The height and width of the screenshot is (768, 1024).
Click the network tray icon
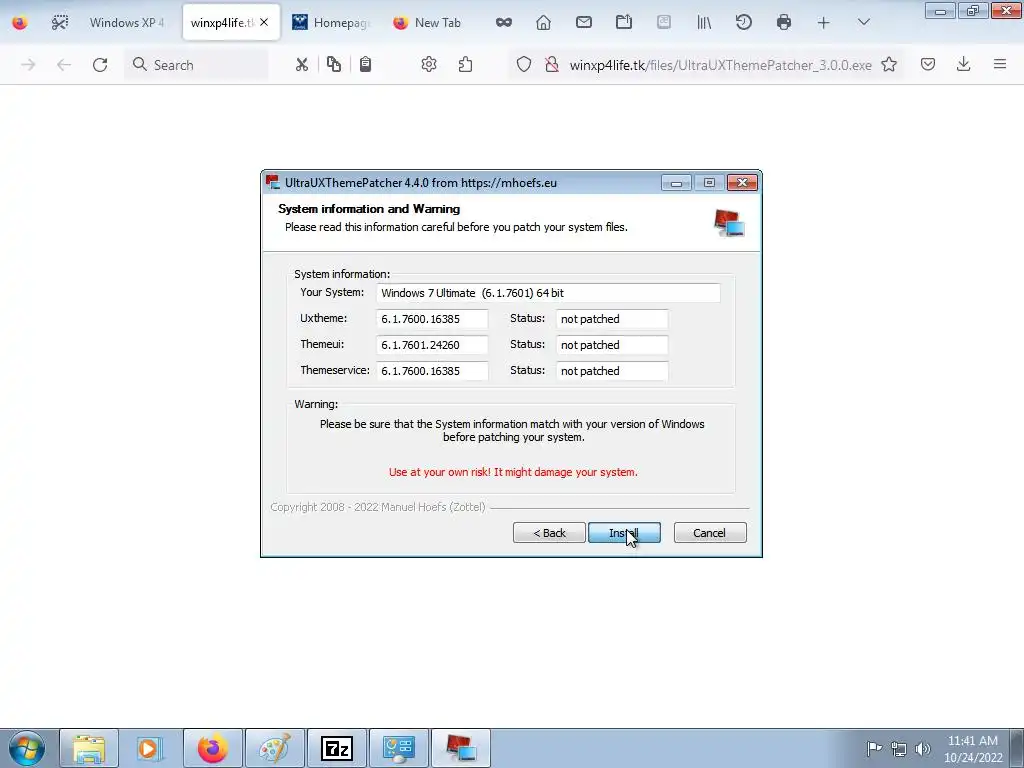pos(899,749)
